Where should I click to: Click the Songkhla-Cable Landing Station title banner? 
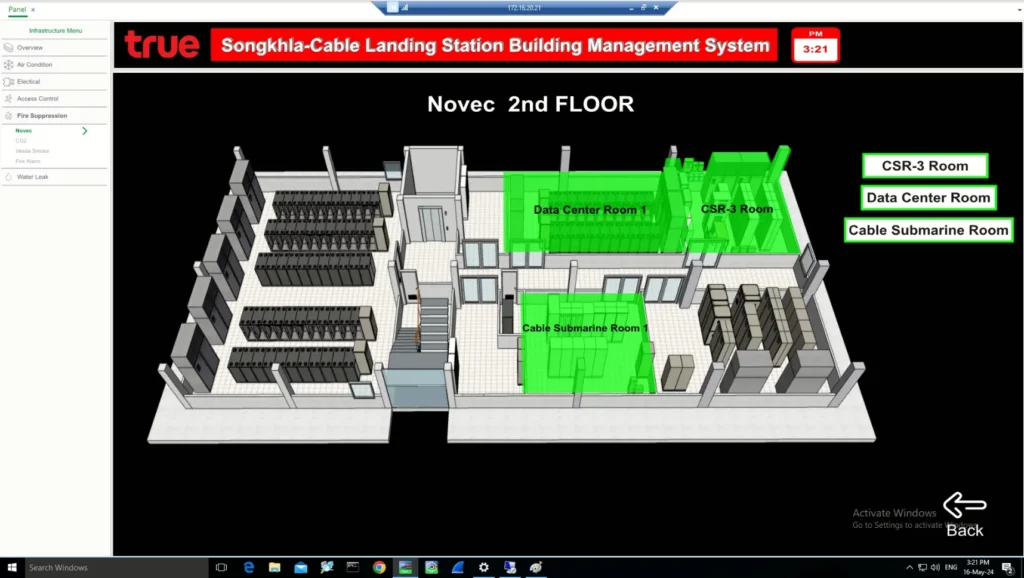(x=494, y=45)
